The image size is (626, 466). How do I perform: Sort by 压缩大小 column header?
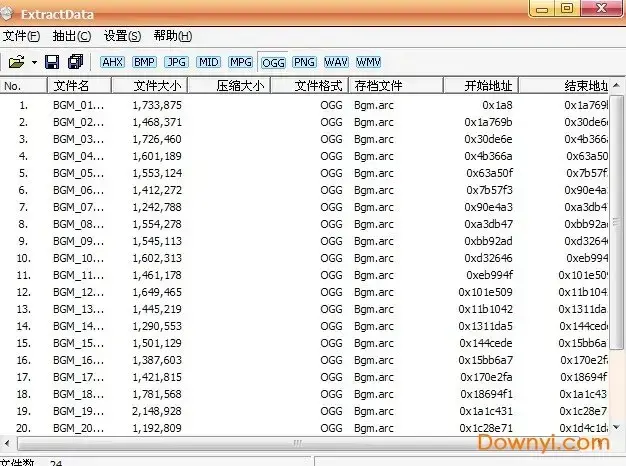[229, 85]
